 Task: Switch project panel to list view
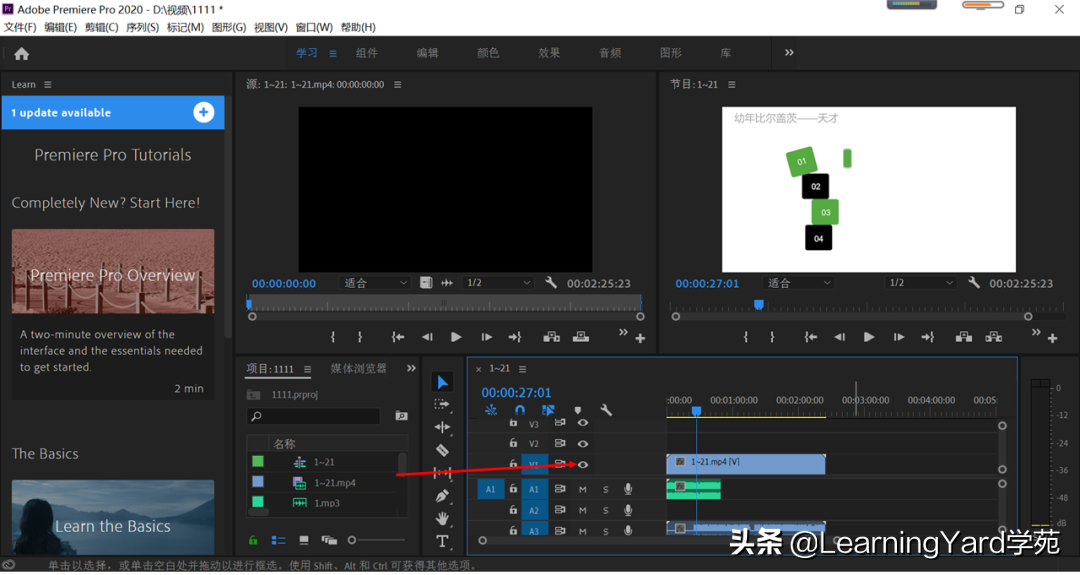pos(278,541)
